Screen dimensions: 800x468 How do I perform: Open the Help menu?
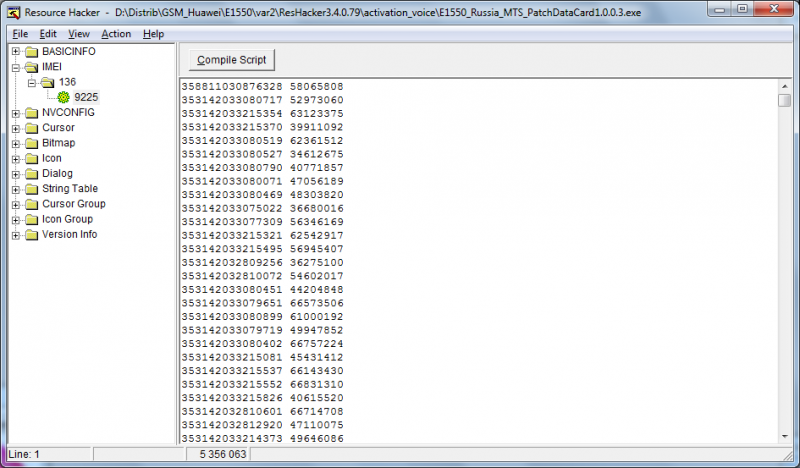point(153,34)
